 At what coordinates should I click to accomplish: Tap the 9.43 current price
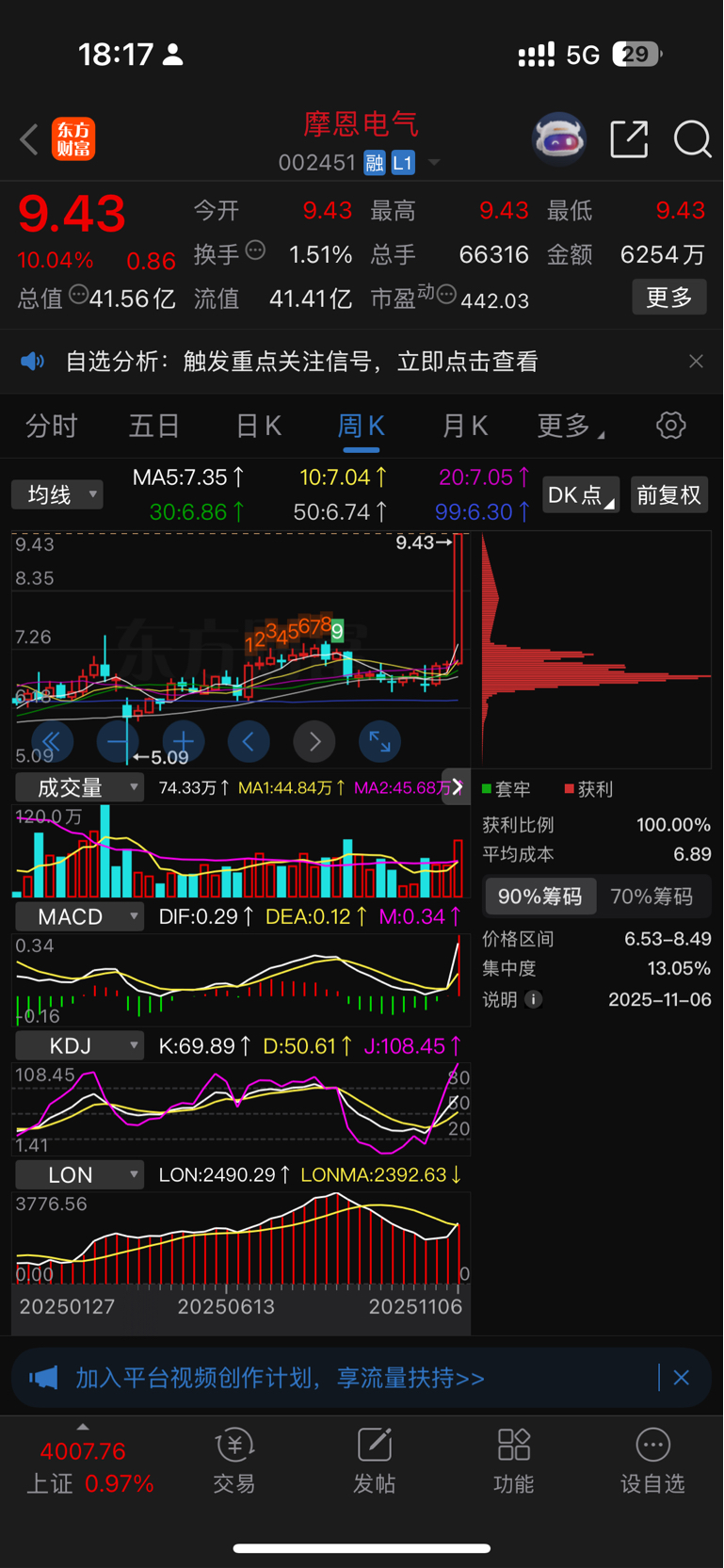tap(72, 214)
